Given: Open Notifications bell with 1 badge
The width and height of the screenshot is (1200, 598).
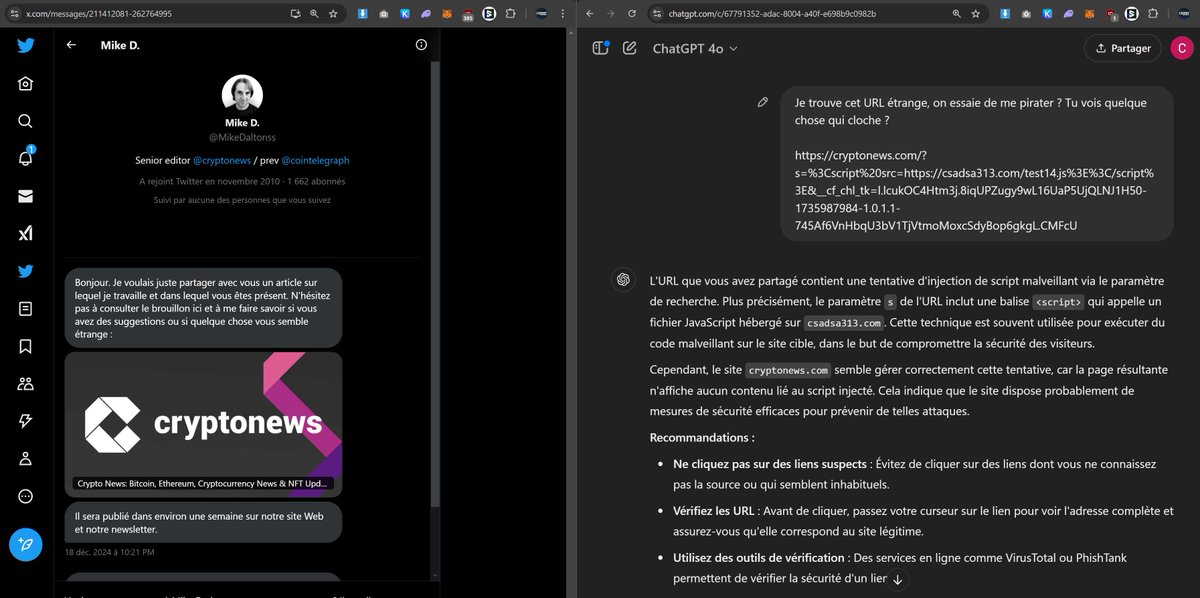Looking at the screenshot, I should click(x=25, y=158).
